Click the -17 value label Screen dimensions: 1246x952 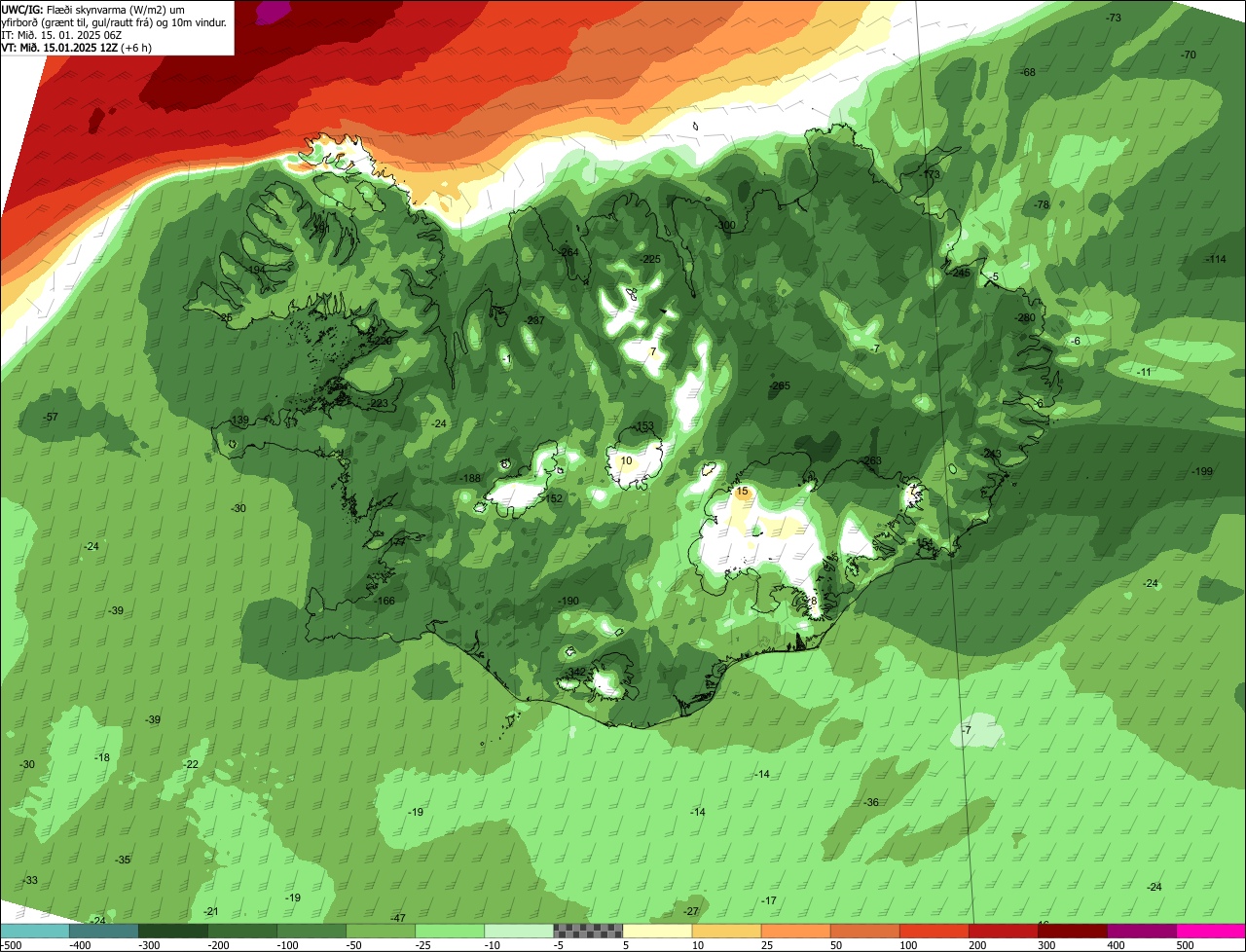[769, 900]
